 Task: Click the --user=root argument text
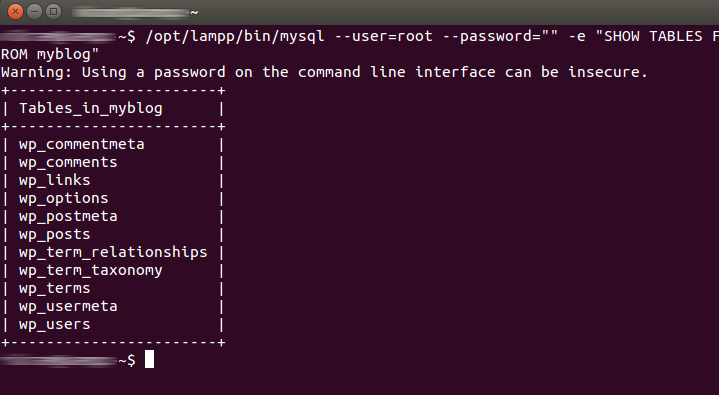pos(383,36)
